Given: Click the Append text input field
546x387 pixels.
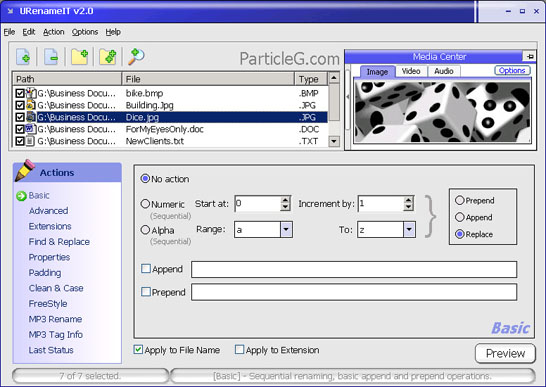Looking at the screenshot, I should (354, 269).
